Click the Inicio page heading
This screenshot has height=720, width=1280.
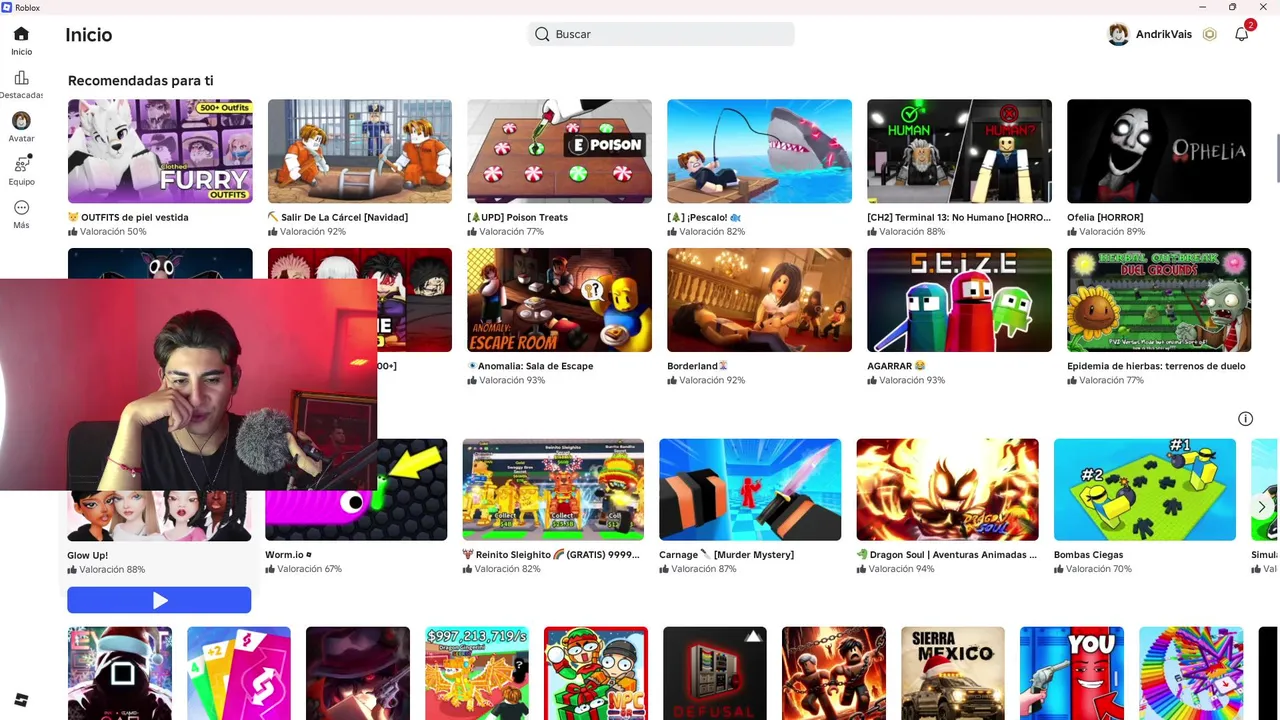pos(88,35)
